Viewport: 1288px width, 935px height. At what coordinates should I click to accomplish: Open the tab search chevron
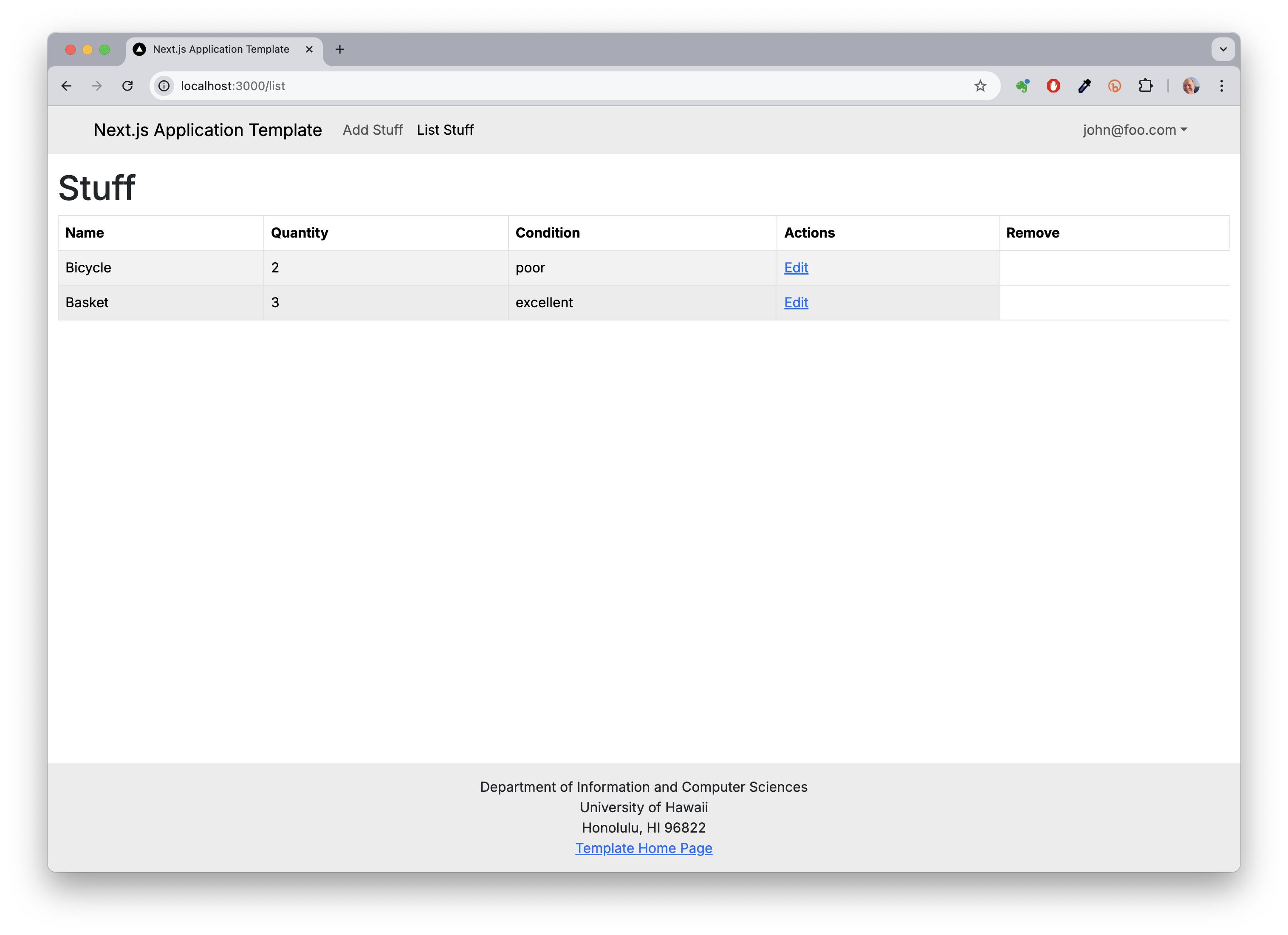[1223, 49]
